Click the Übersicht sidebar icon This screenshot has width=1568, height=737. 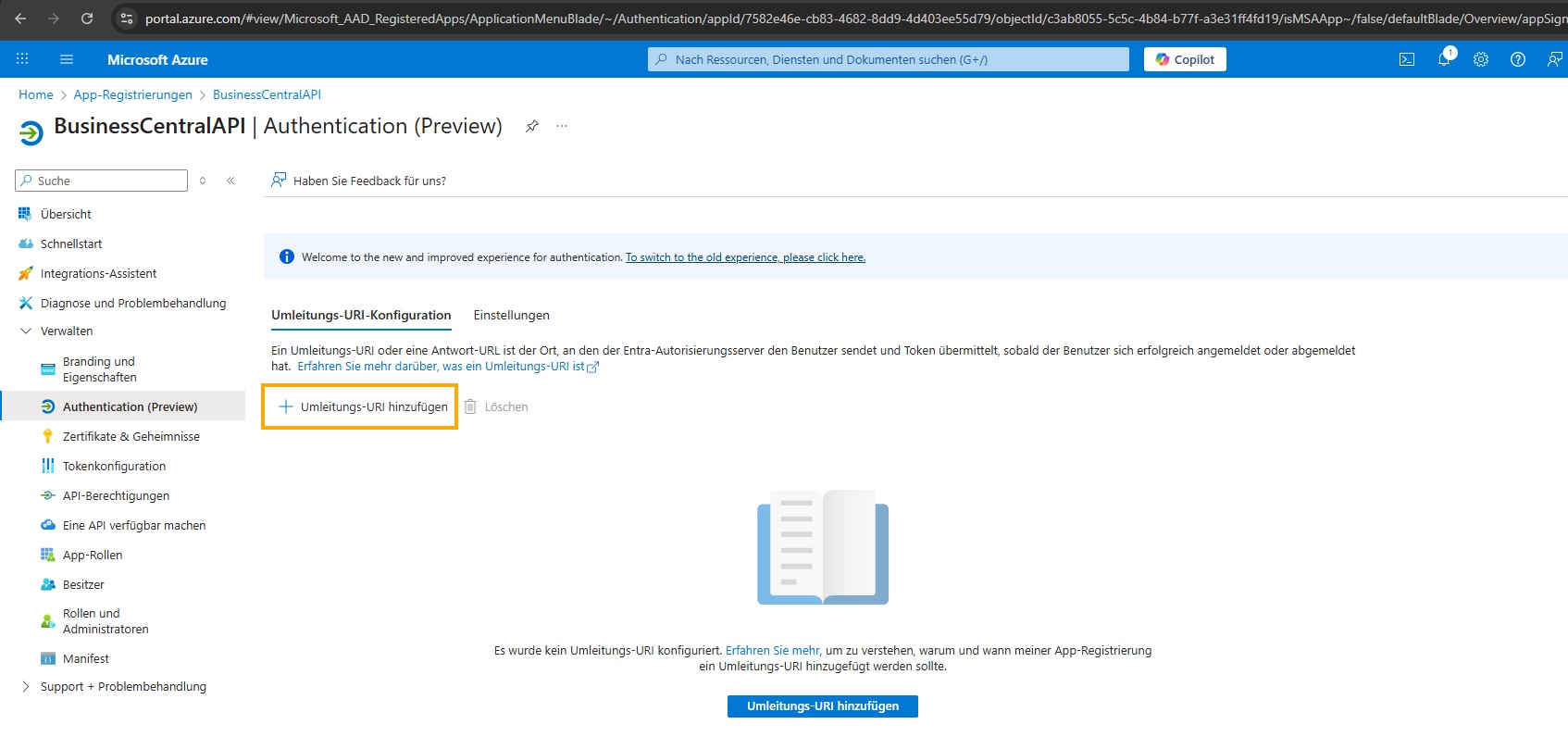click(x=25, y=214)
